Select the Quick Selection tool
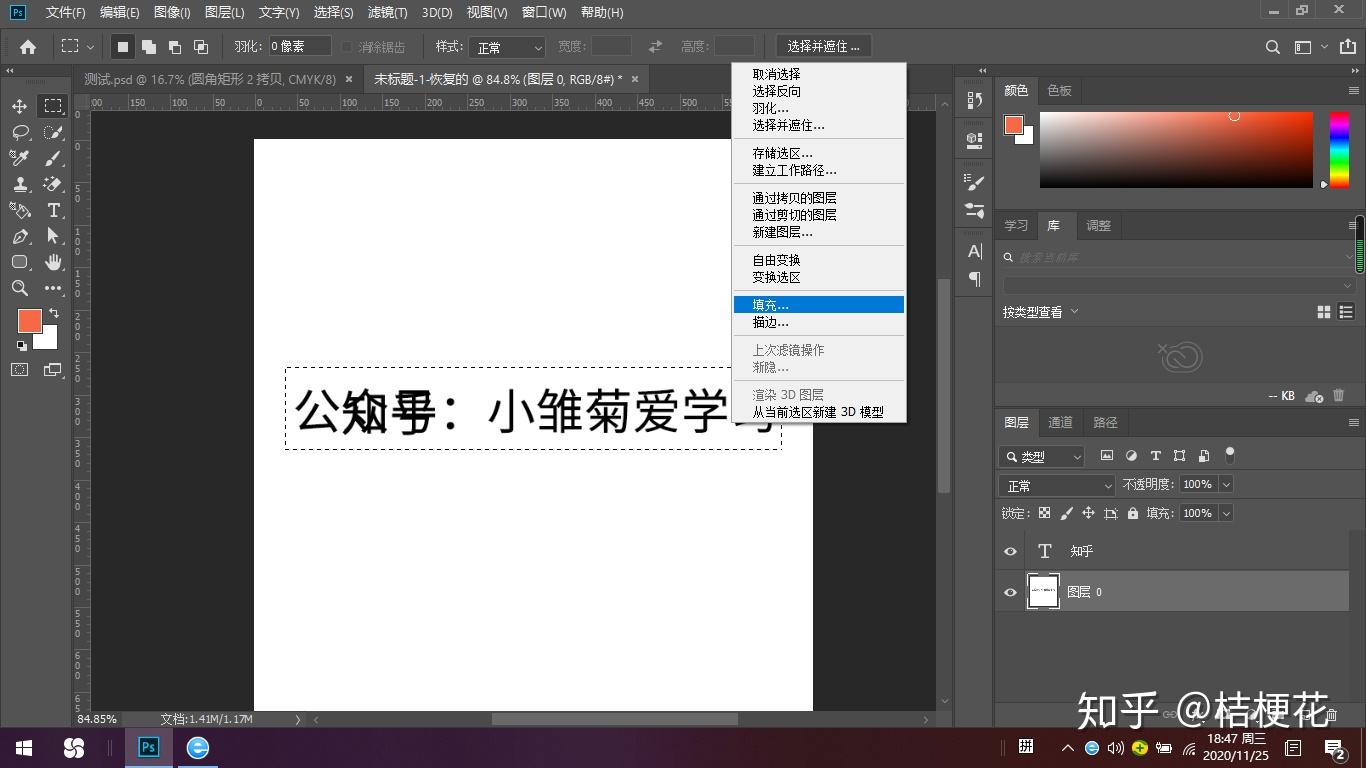The image size is (1366, 768). click(53, 132)
